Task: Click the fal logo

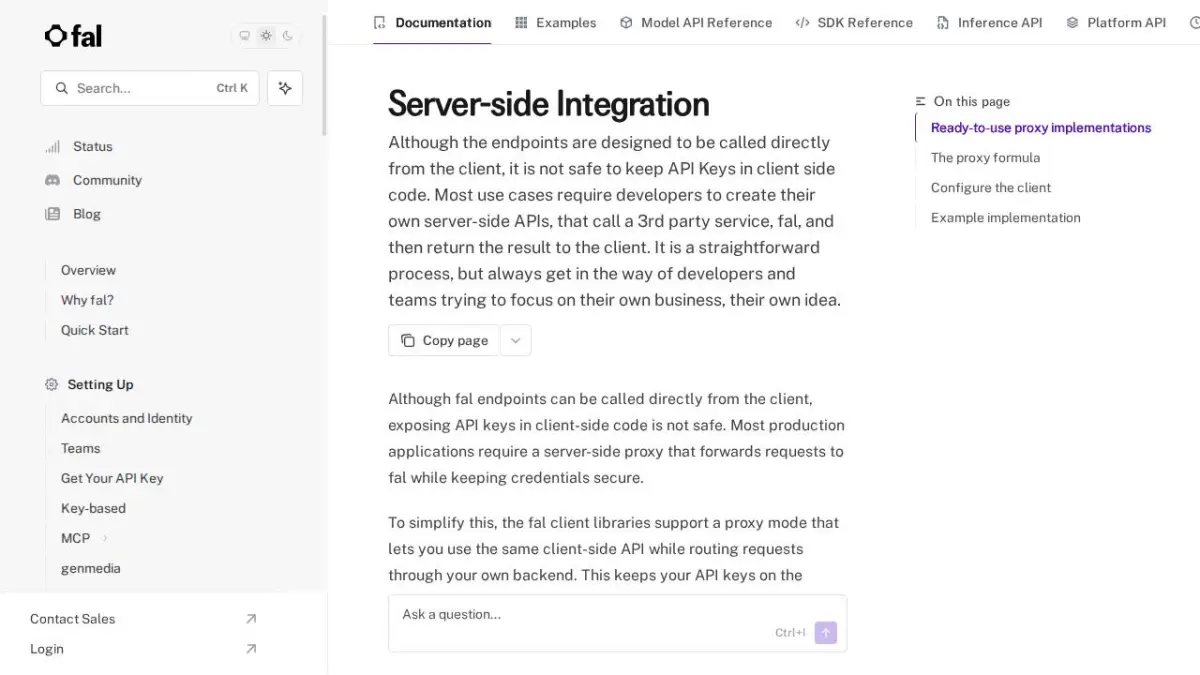Action: (x=73, y=36)
